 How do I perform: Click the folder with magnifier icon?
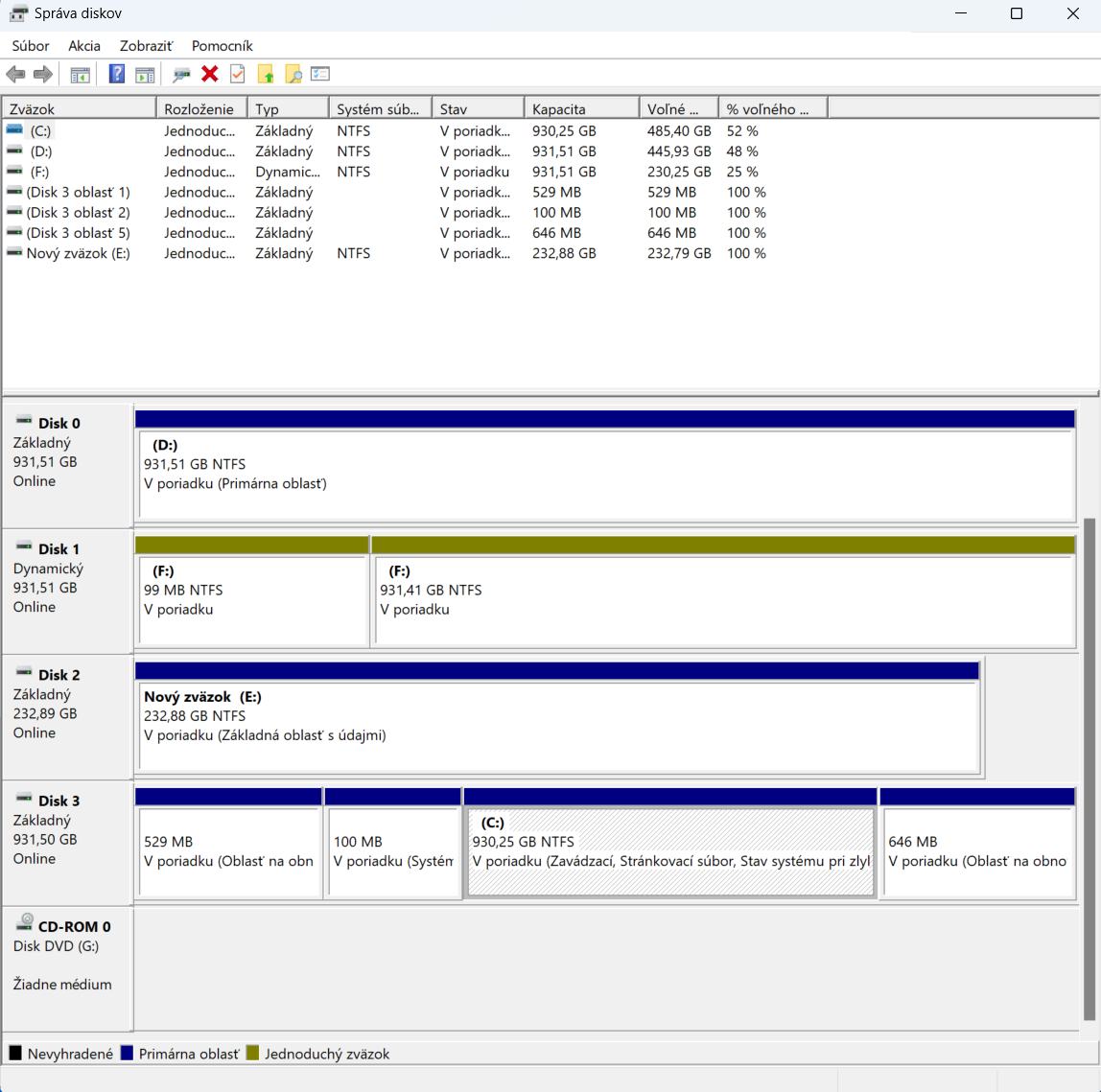[293, 74]
